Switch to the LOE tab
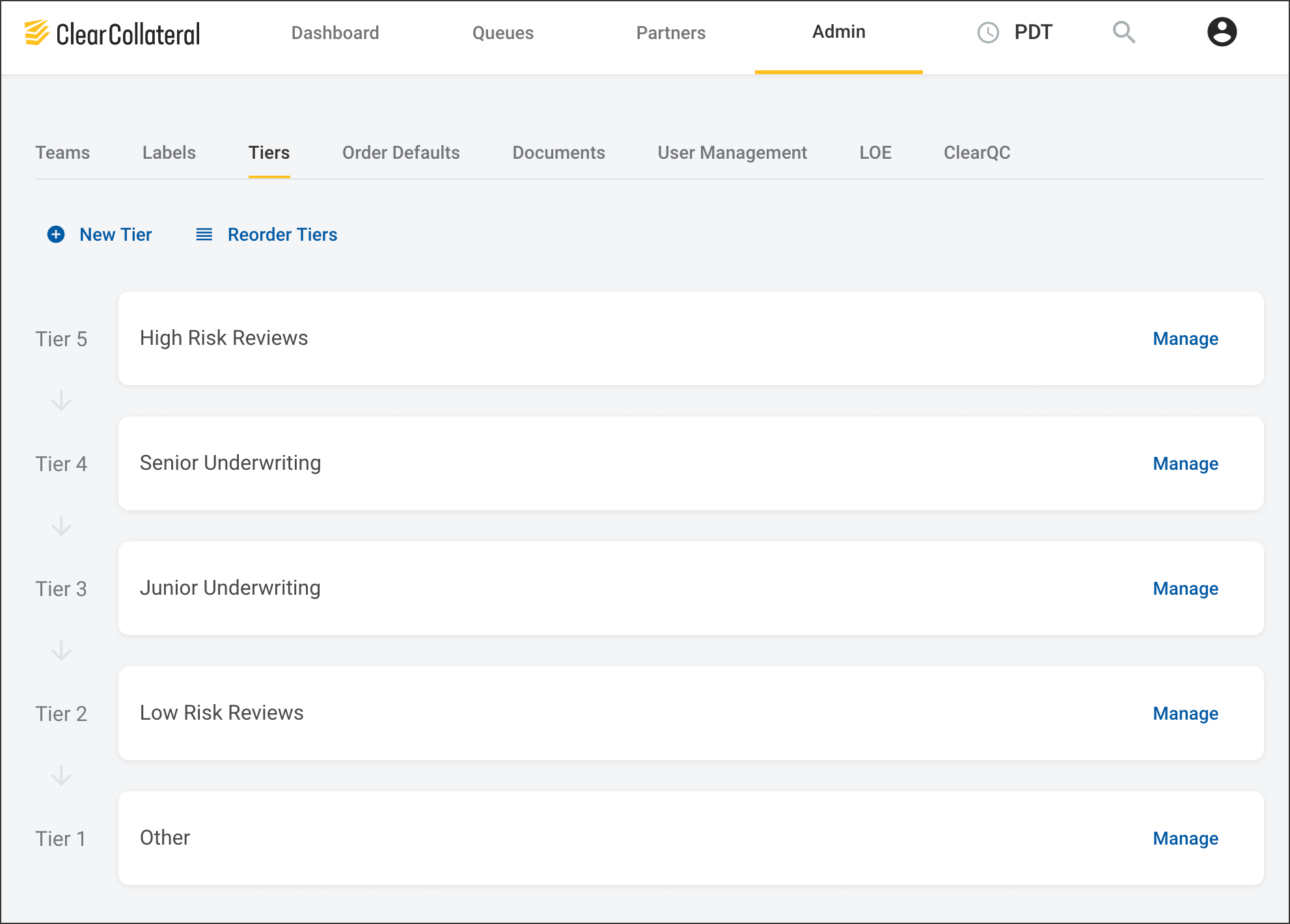This screenshot has height=924, width=1290. pos(875,152)
